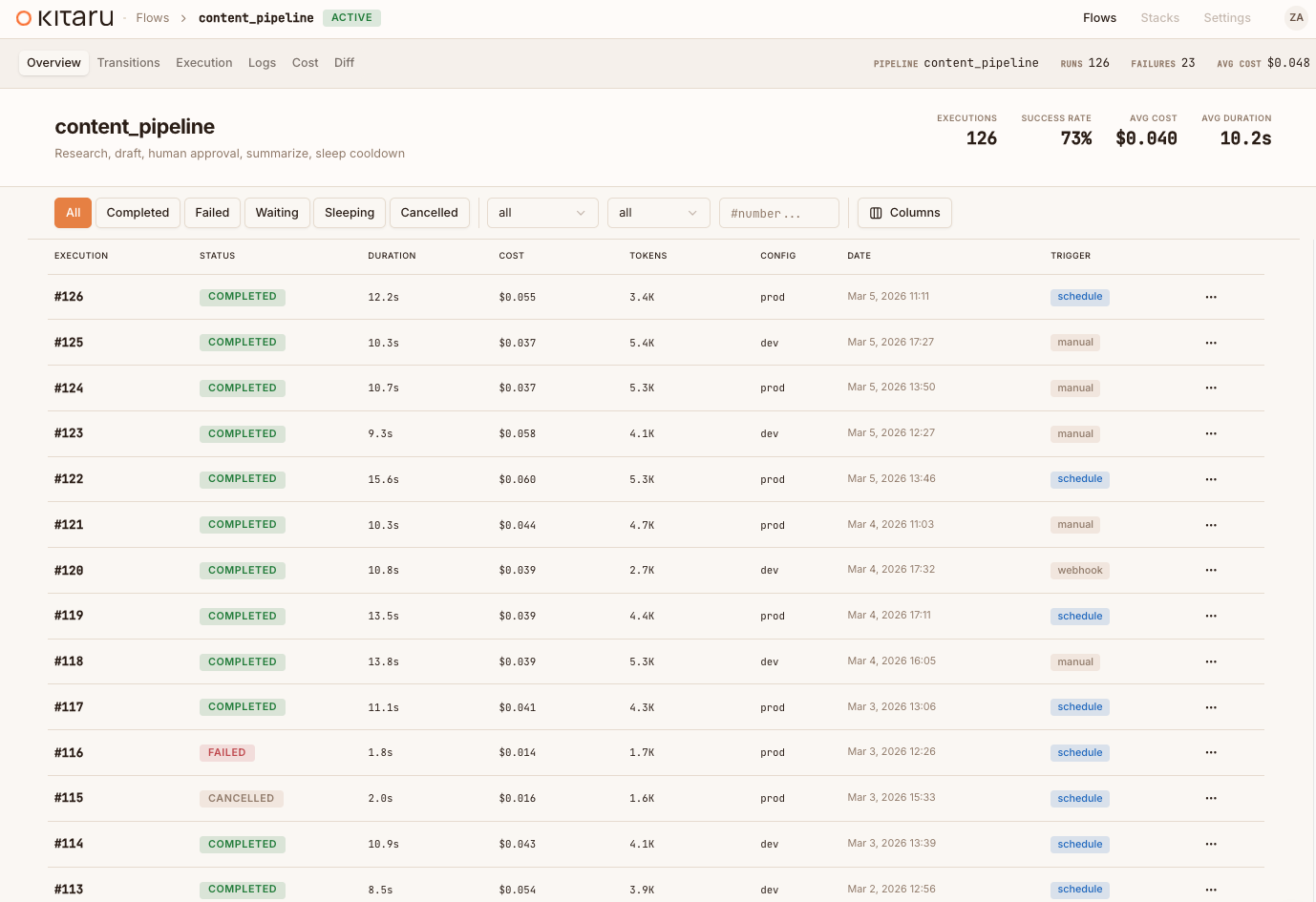Click Flows in the top navigation
Image resolution: width=1316 pixels, height=902 pixels.
coord(1099,17)
